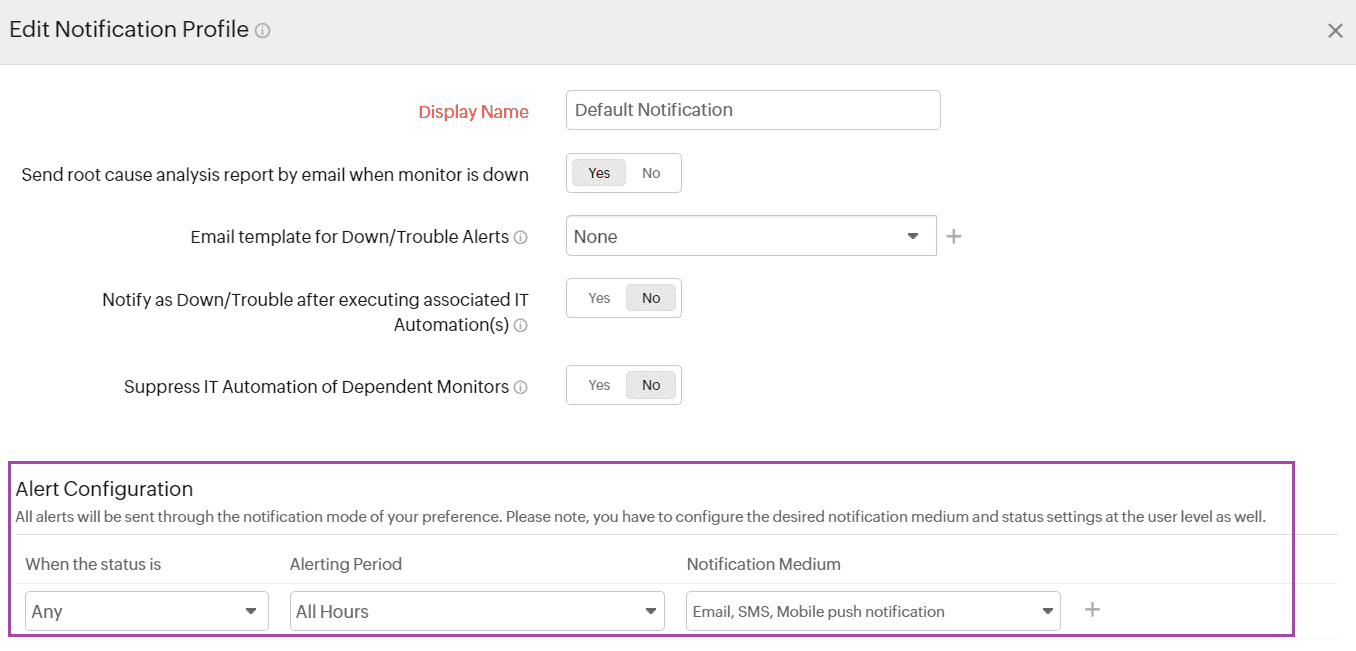Close the Edit Notification Profile dialog
Image resolution: width=1356 pixels, height=651 pixels.
pyautogui.click(x=1334, y=31)
